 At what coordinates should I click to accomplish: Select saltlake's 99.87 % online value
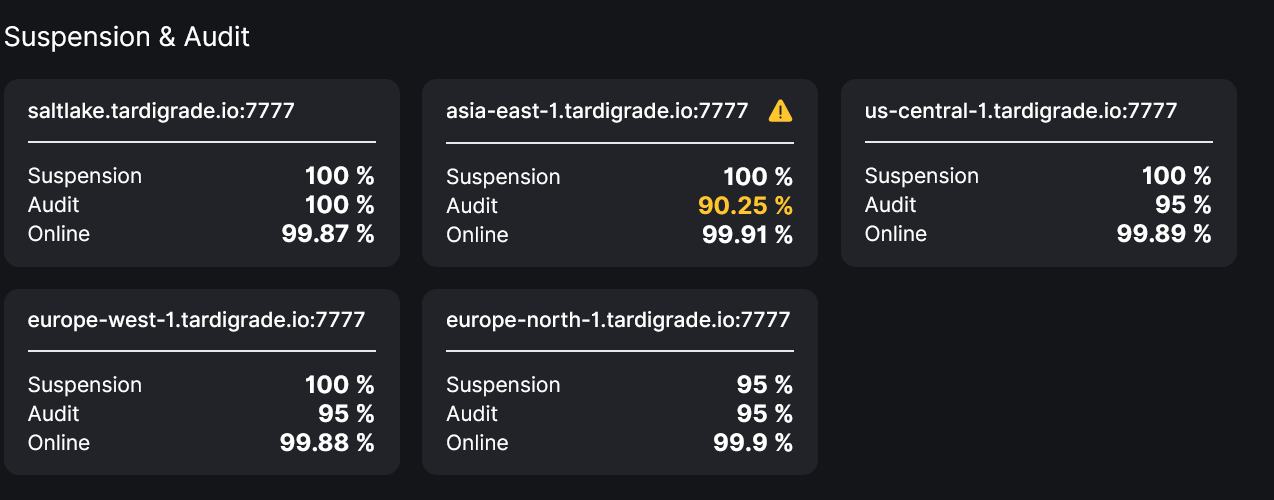point(328,234)
